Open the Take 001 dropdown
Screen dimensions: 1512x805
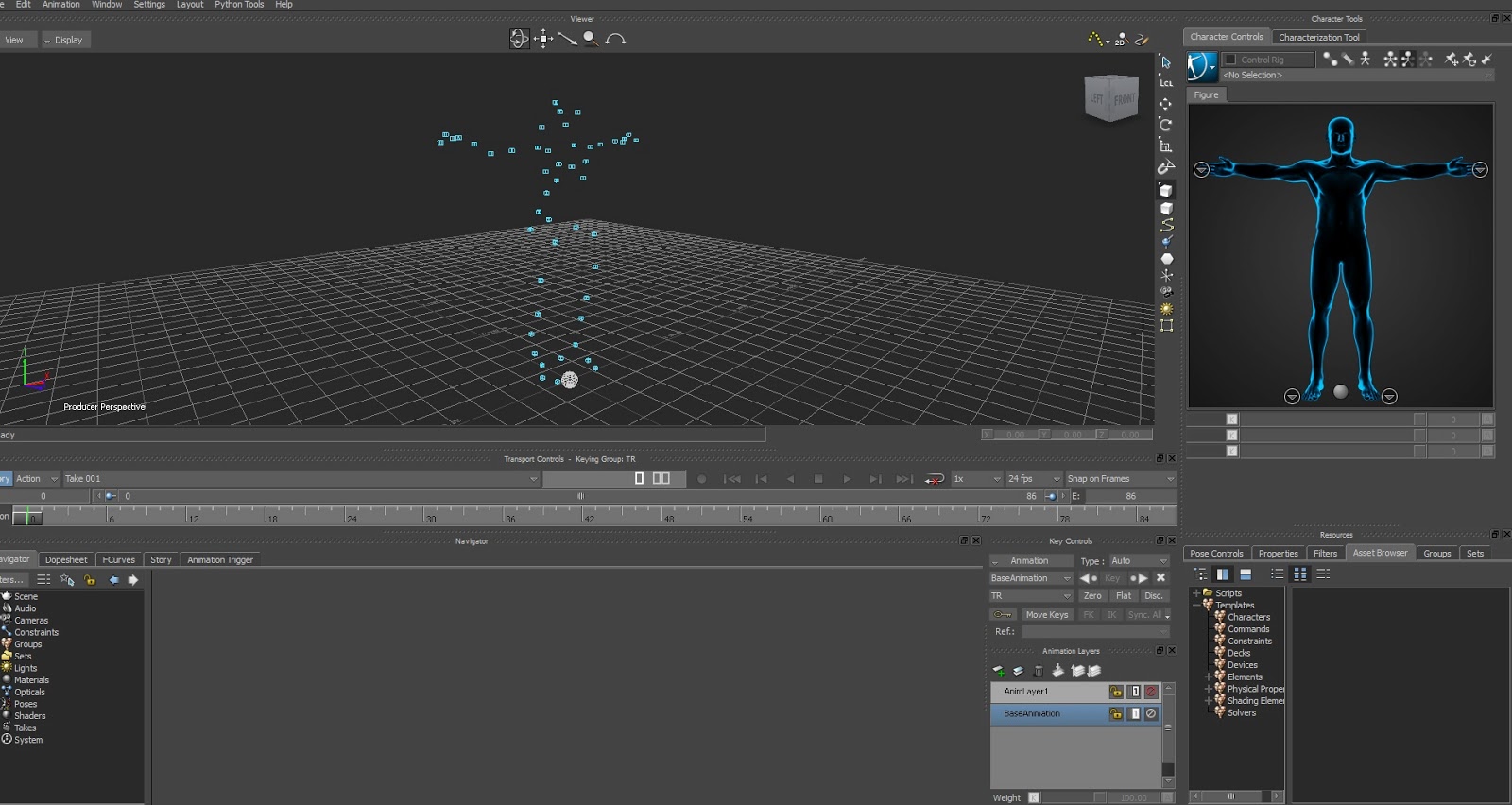[x=301, y=479]
